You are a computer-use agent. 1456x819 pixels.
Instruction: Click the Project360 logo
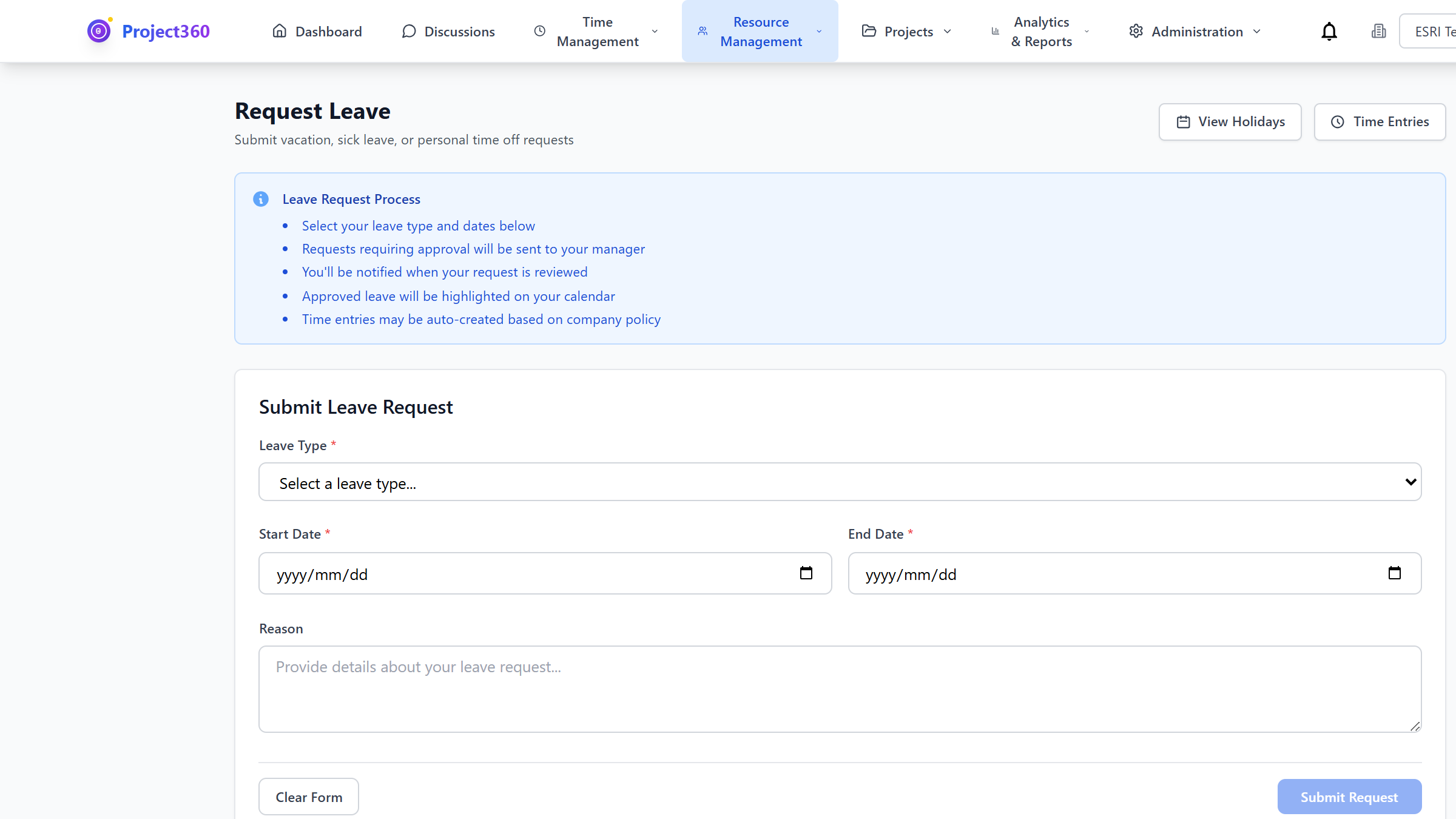point(147,30)
